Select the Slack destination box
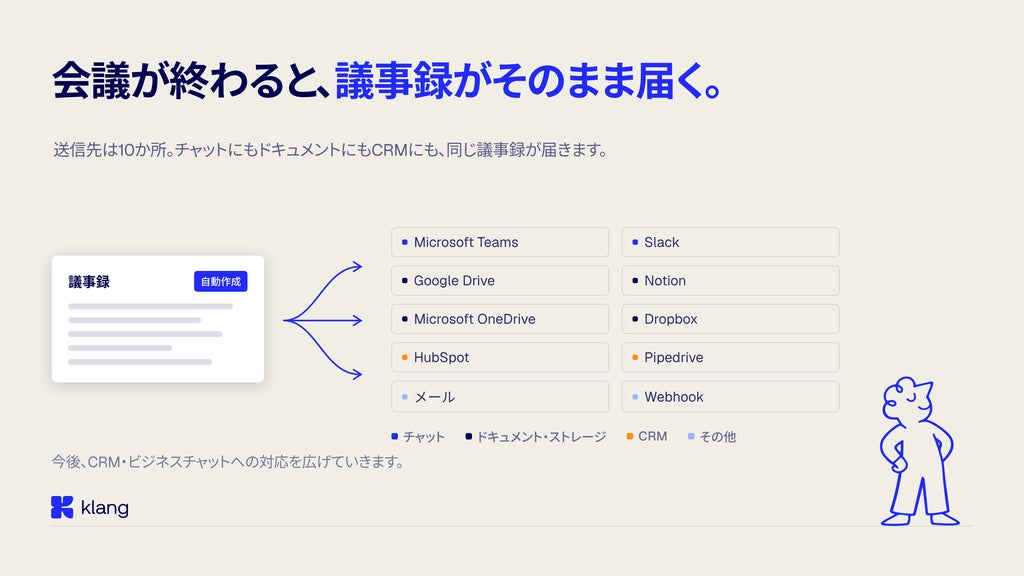Image resolution: width=1024 pixels, height=576 pixels. point(730,242)
